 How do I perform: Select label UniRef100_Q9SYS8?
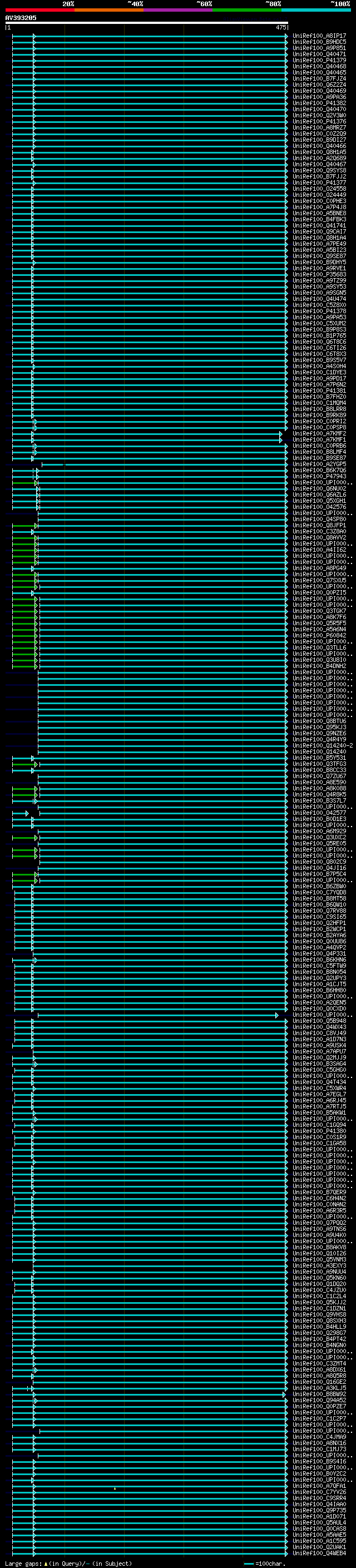[319, 170]
